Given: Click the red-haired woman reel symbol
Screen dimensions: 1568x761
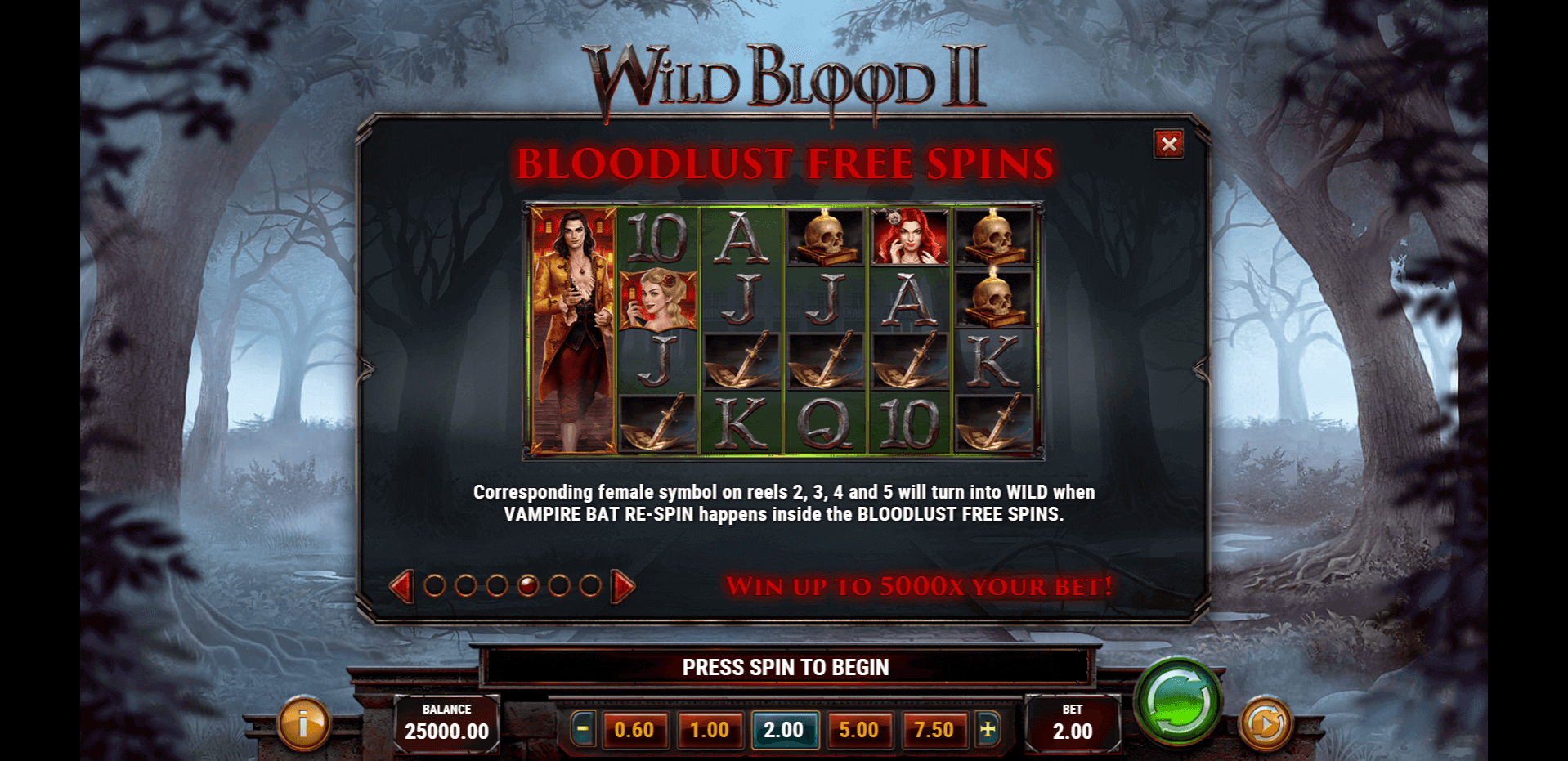Looking at the screenshot, I should pyautogui.click(x=910, y=236).
